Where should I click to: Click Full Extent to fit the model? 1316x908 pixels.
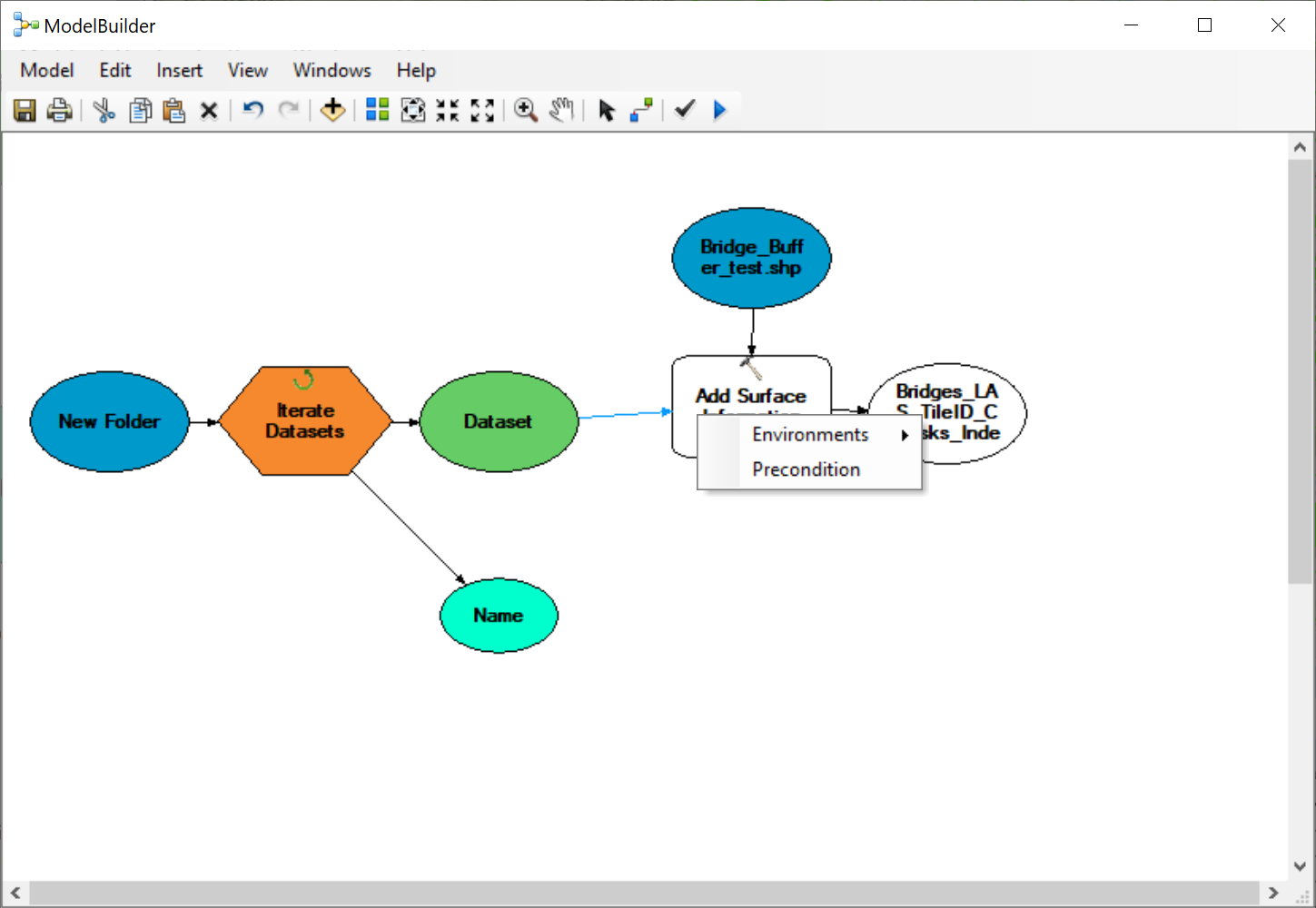tap(413, 109)
